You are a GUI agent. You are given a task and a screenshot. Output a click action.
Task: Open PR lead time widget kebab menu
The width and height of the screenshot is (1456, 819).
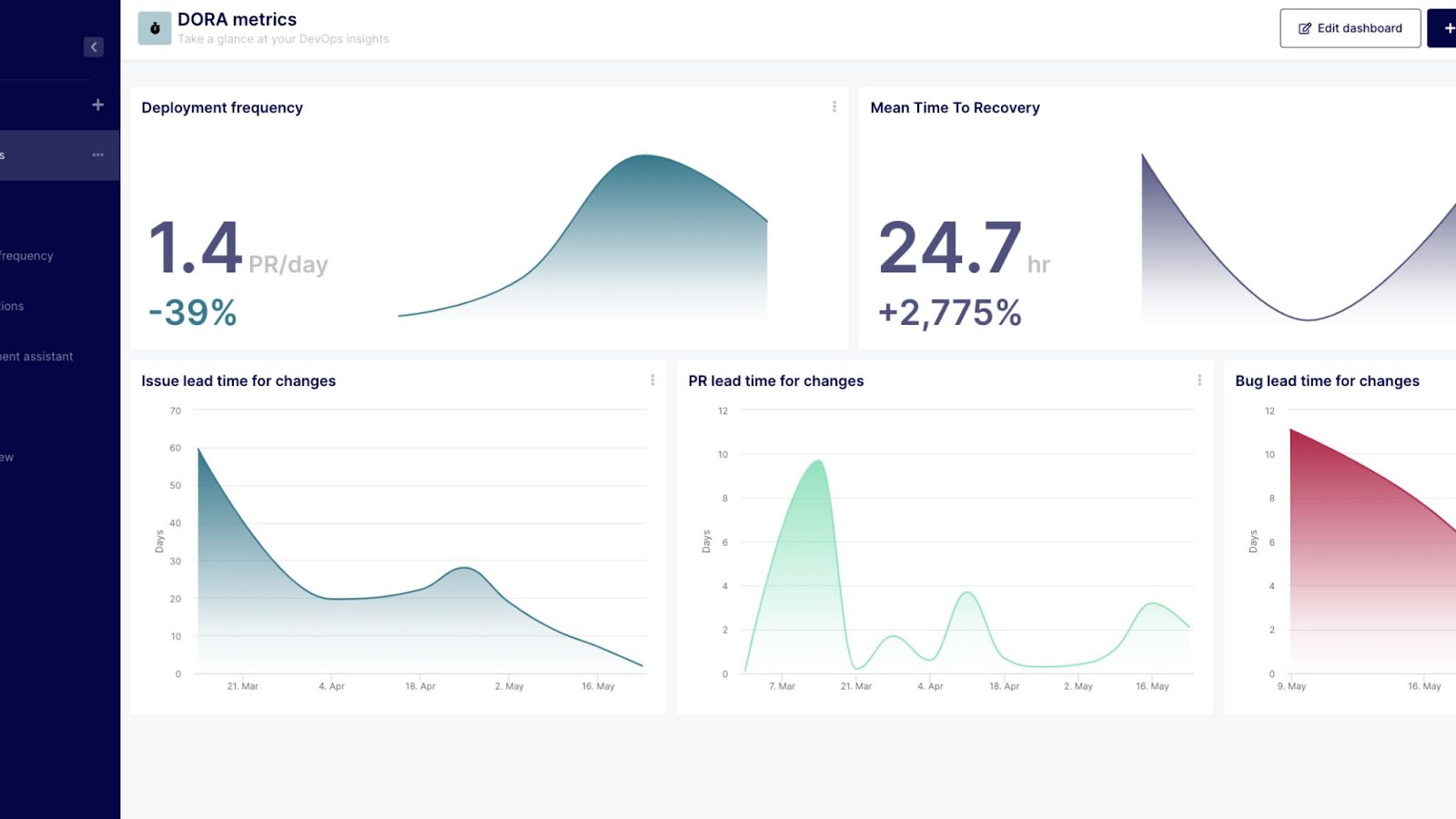[x=1198, y=380]
